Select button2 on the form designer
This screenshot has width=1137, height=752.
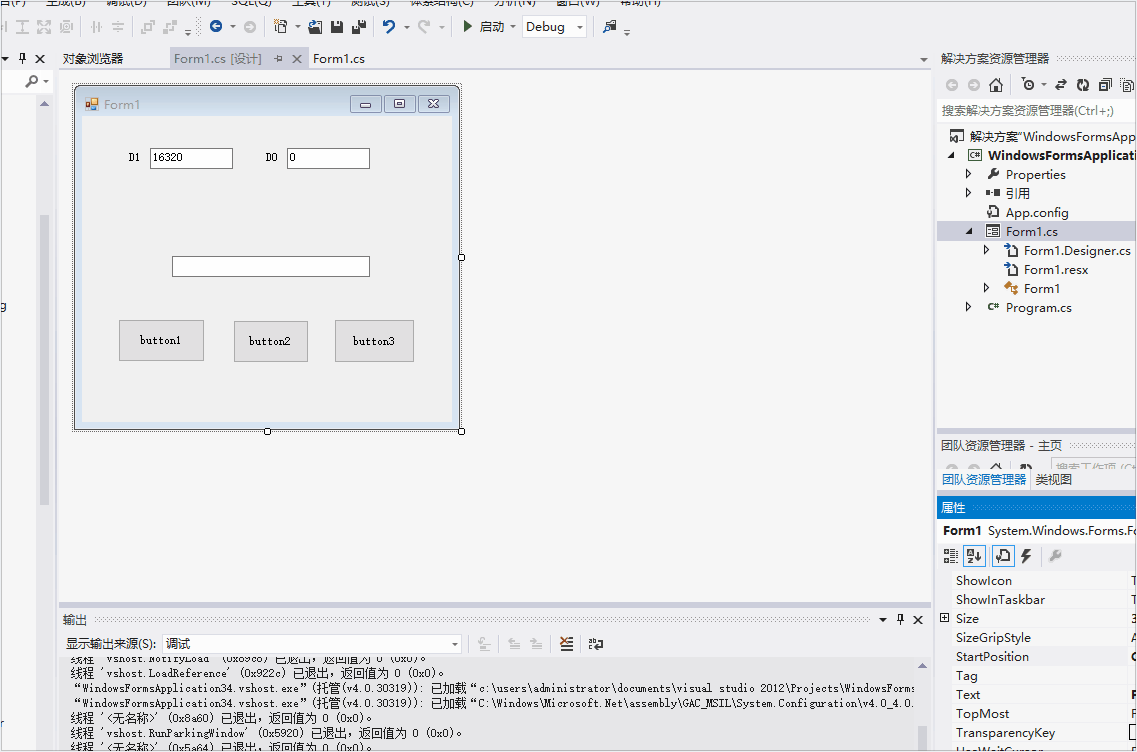pyautogui.click(x=270, y=341)
